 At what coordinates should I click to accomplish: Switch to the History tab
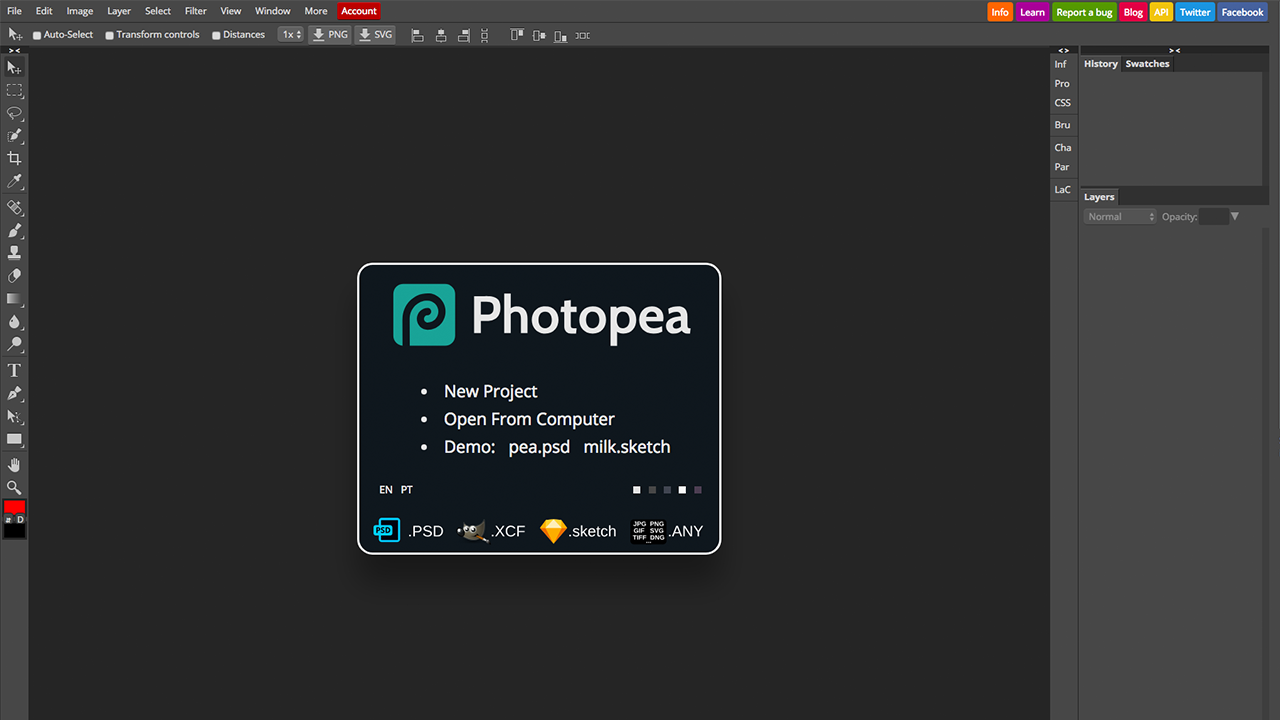coord(1101,64)
